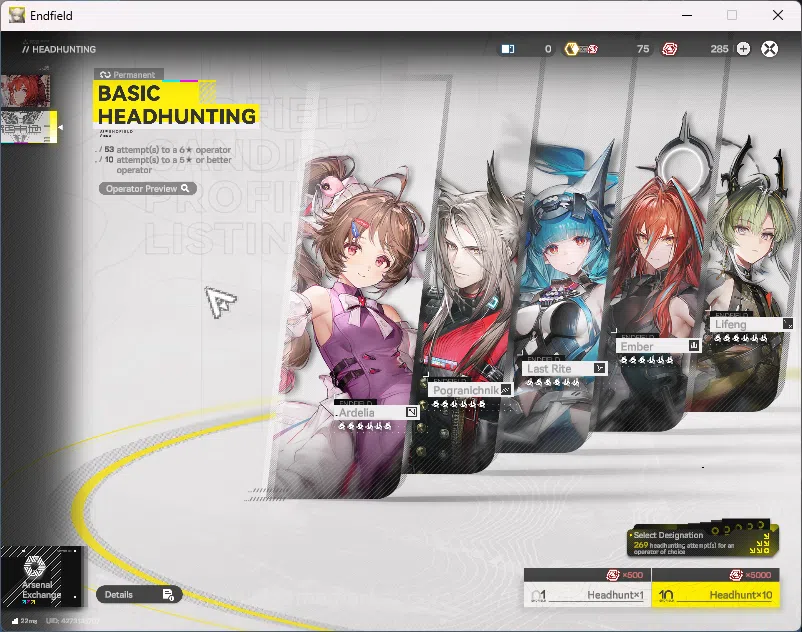Image resolution: width=802 pixels, height=632 pixels.
Task: Select the red-haired limited banner thumbnail
Action: click(x=25, y=91)
